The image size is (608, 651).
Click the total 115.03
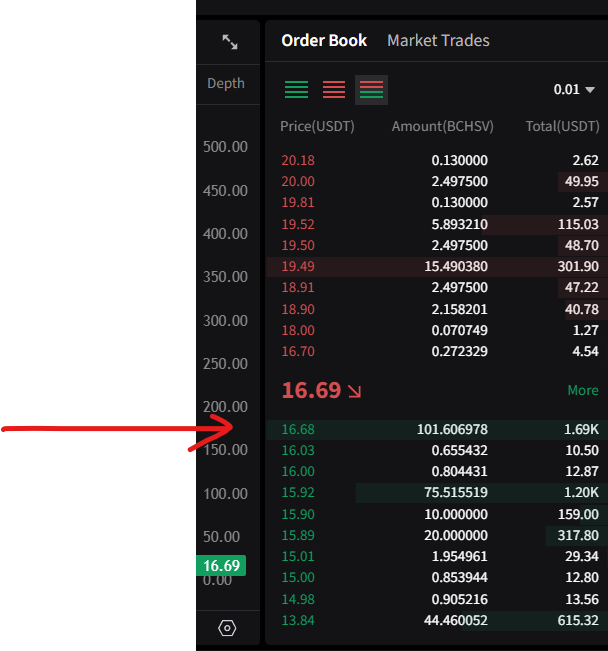pos(578,224)
